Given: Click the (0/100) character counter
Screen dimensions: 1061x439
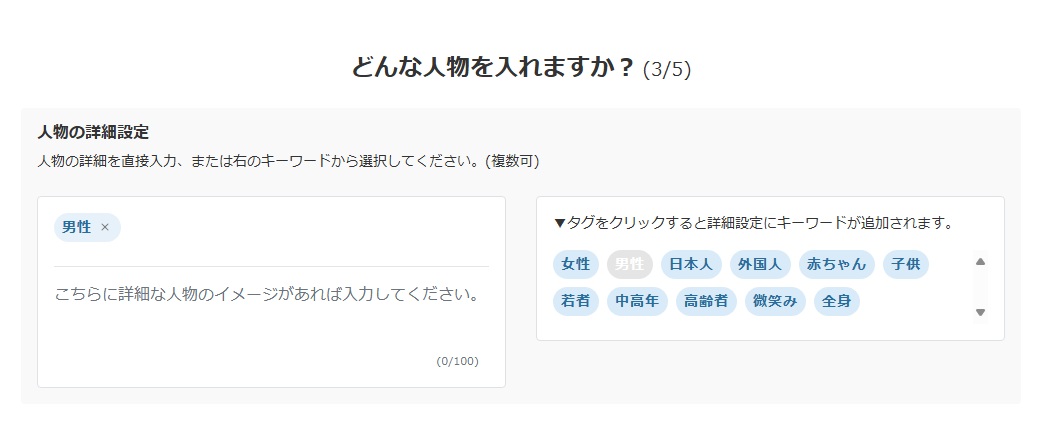Looking at the screenshot, I should coord(457,361).
